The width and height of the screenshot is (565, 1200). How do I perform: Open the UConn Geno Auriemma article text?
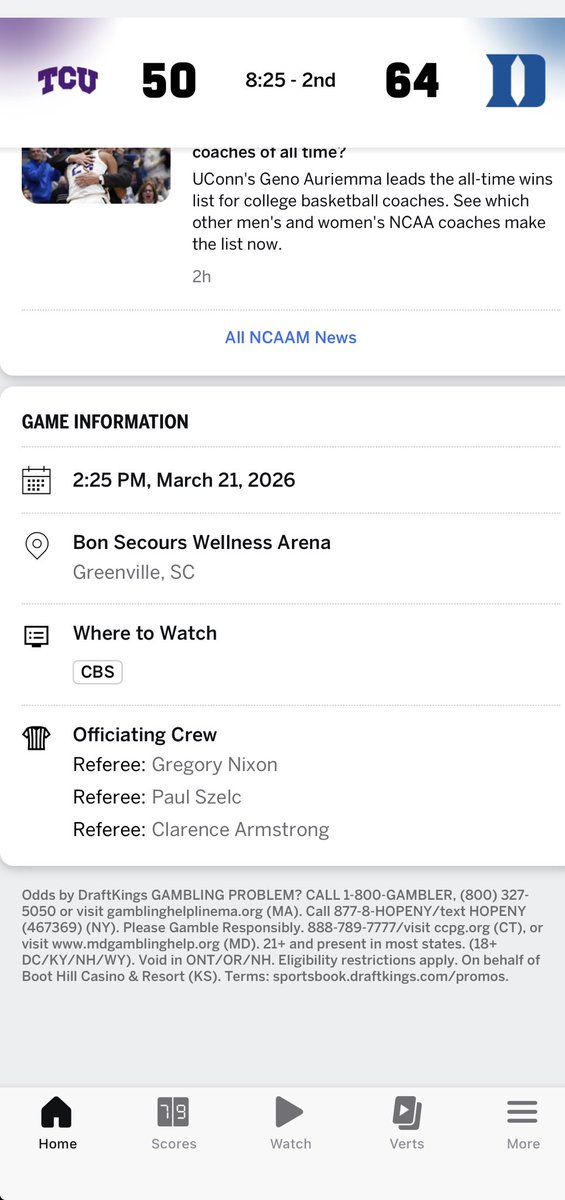coord(371,212)
